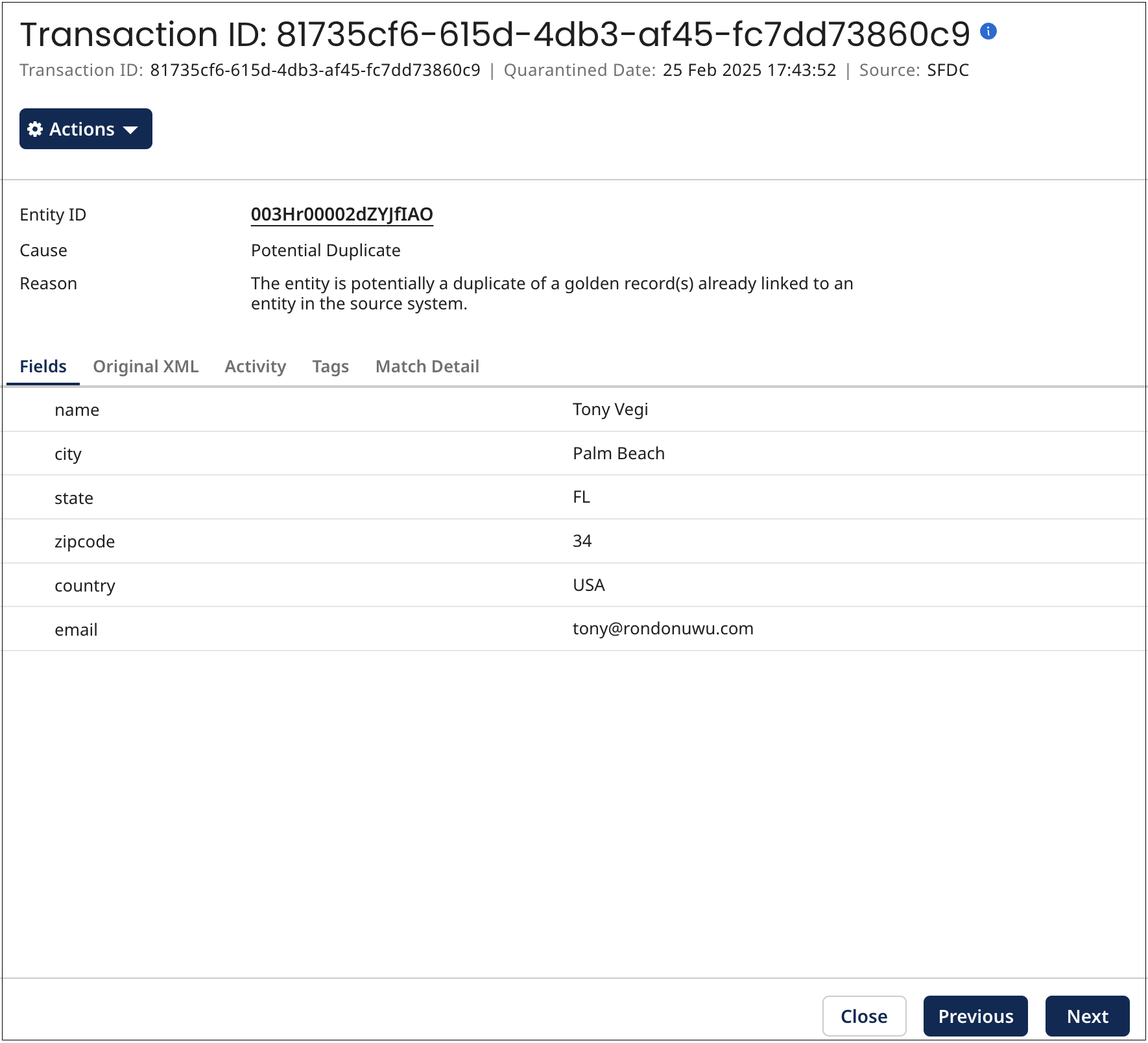Click the blue info icon beside the title
This screenshot has width=1148, height=1043.
click(988, 31)
